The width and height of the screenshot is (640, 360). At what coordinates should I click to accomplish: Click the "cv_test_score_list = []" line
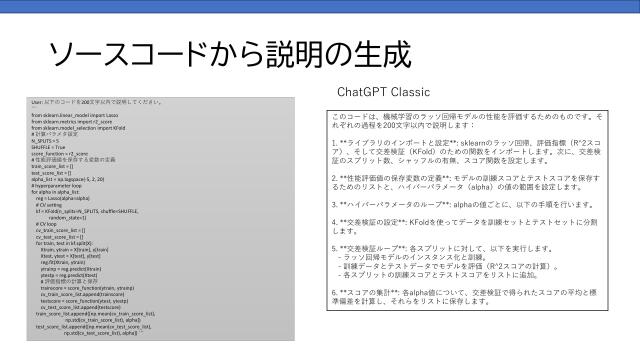(59, 237)
